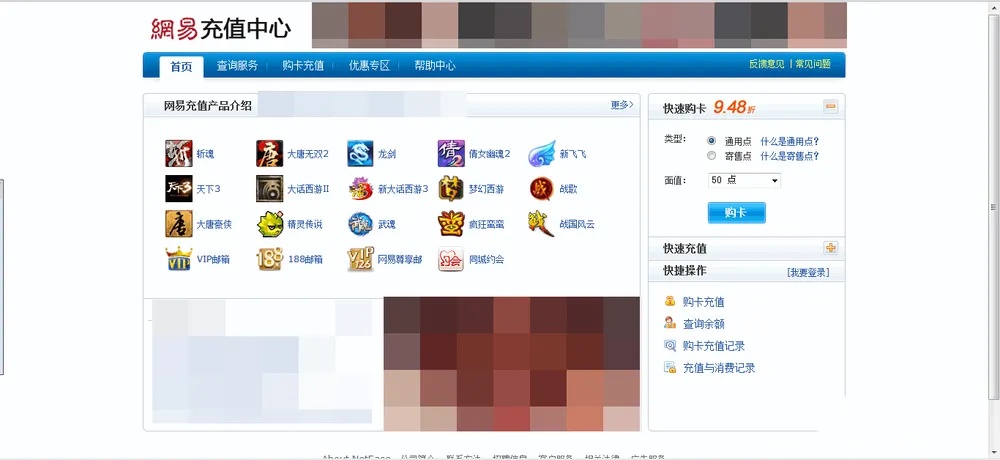Click the lower promotional banner image
1000x460 pixels.
click(x=511, y=364)
